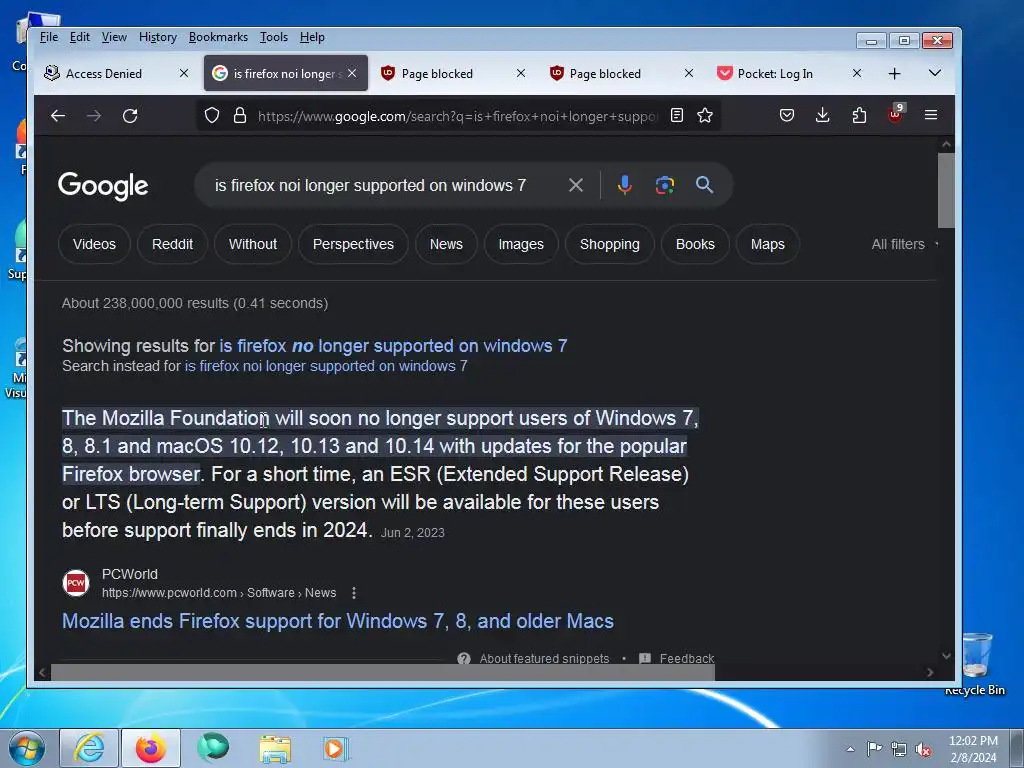Open the Downloads panel
Image resolution: width=1024 pixels, height=768 pixels.
click(x=823, y=116)
